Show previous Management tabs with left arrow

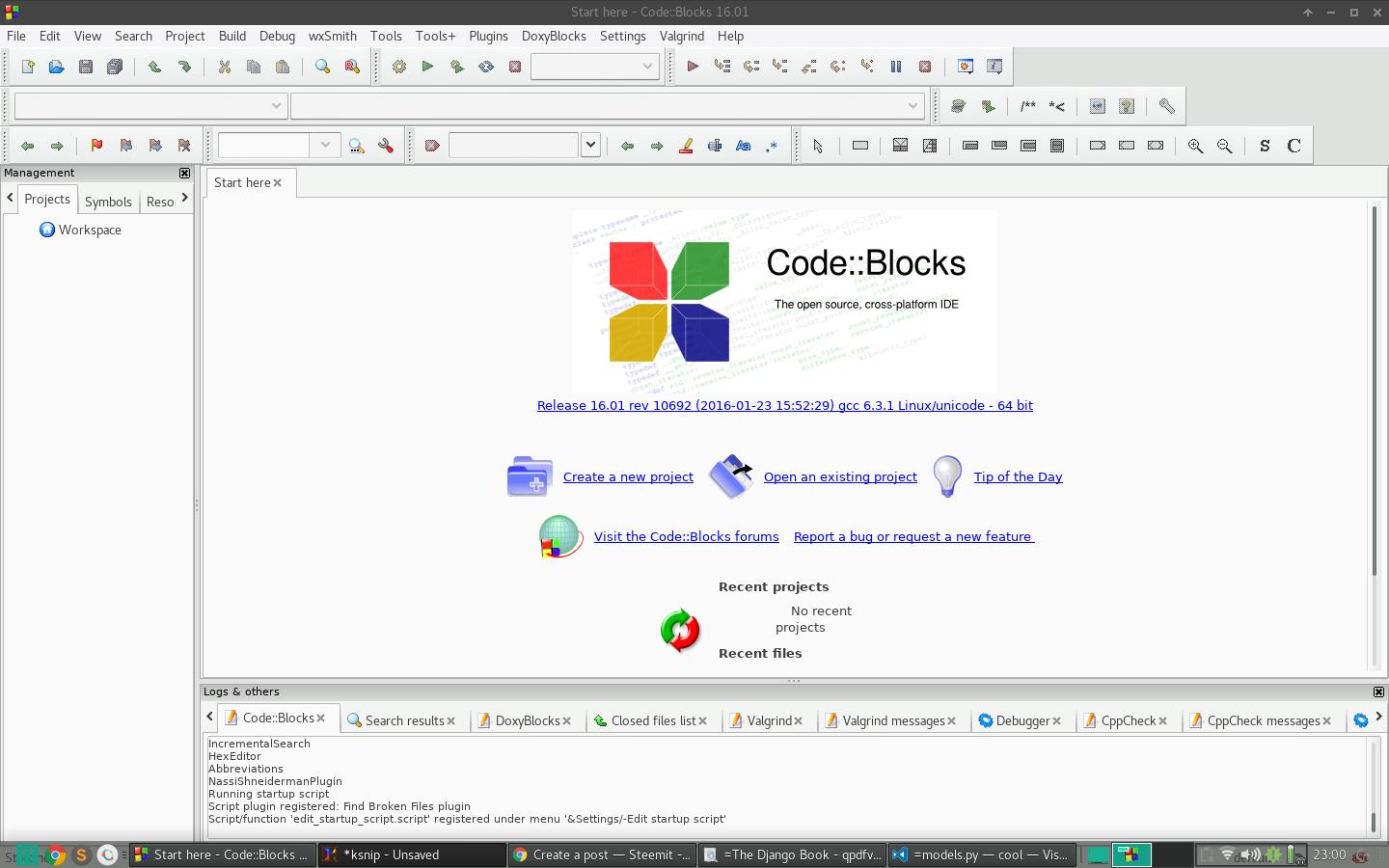pyautogui.click(x=10, y=198)
